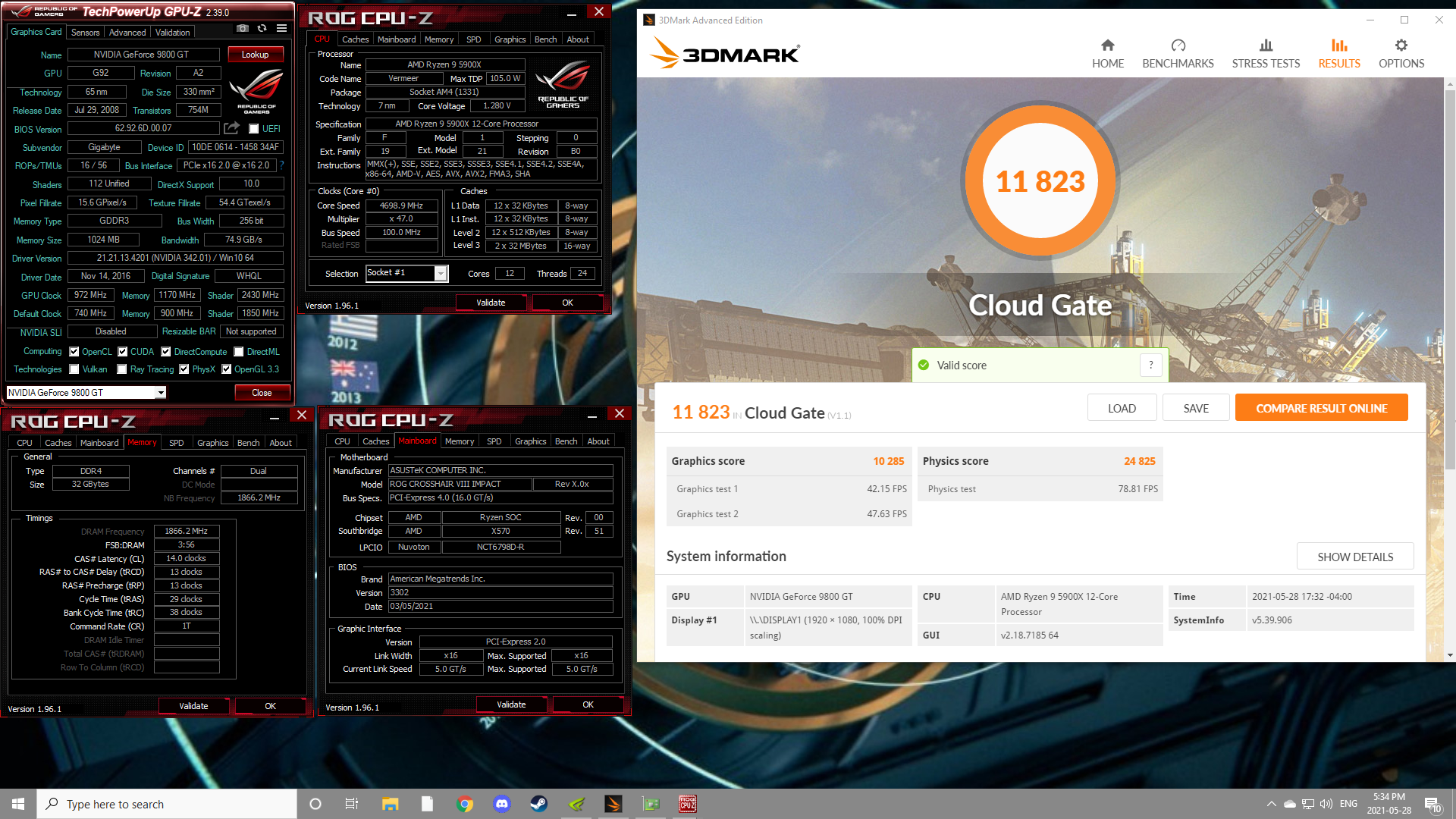Toggle the DirectCompute checkbox
This screenshot has height=819, width=1456.
[x=166, y=351]
